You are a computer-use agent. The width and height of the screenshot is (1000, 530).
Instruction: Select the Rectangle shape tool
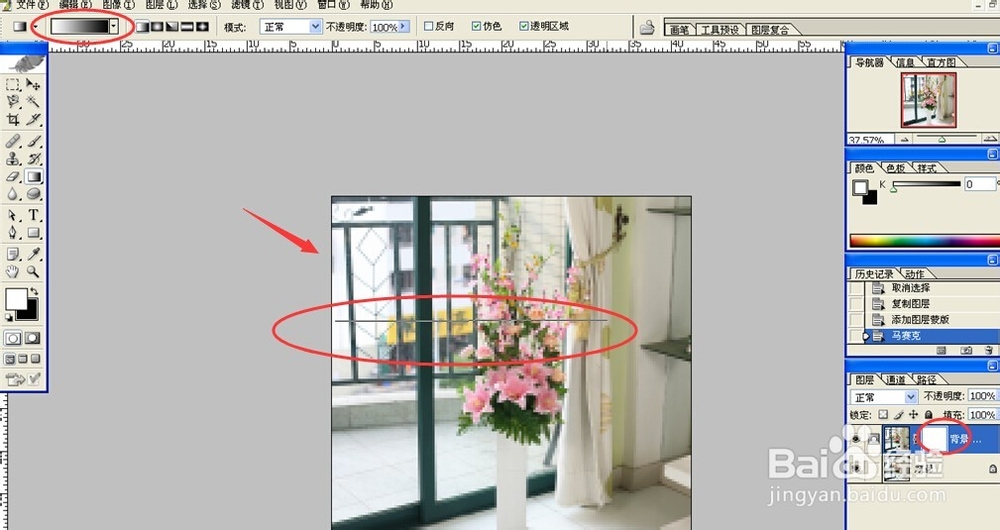coord(33,233)
